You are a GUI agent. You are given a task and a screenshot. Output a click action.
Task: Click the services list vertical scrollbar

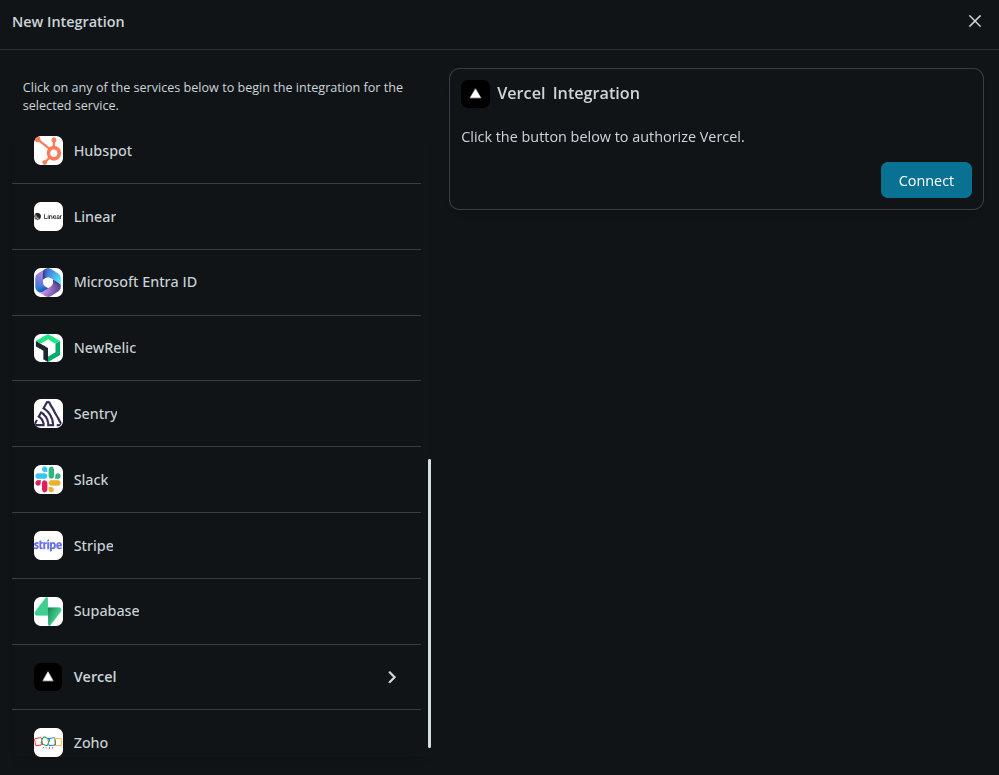[x=429, y=603]
